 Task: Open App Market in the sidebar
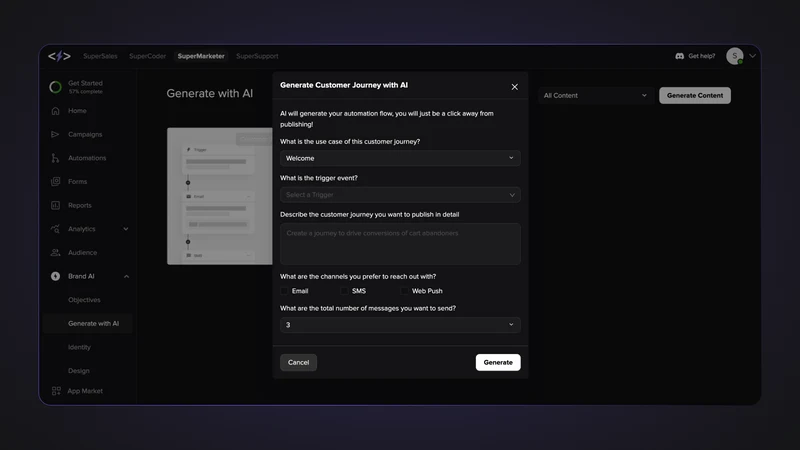coord(85,391)
